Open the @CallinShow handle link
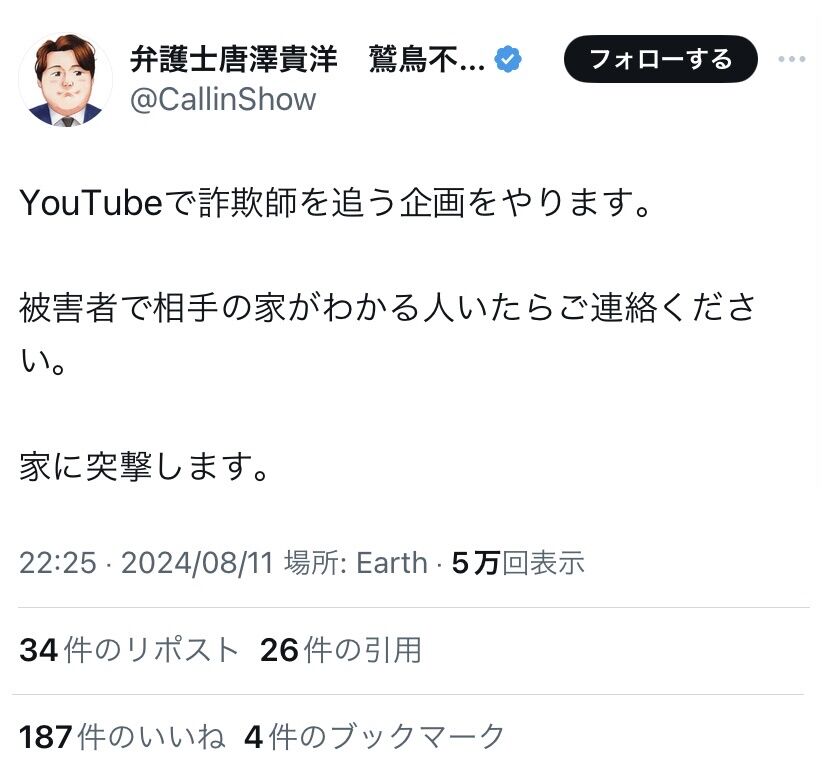828x774 pixels. [223, 99]
